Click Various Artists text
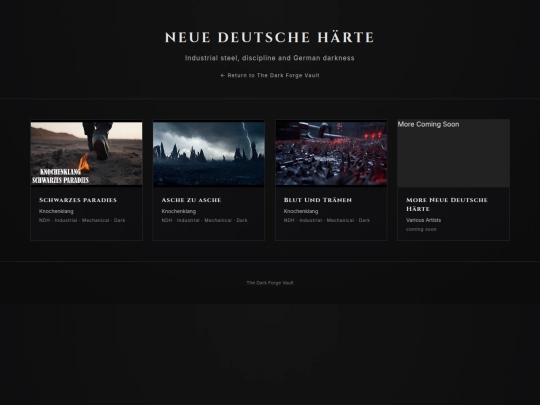 (x=424, y=220)
